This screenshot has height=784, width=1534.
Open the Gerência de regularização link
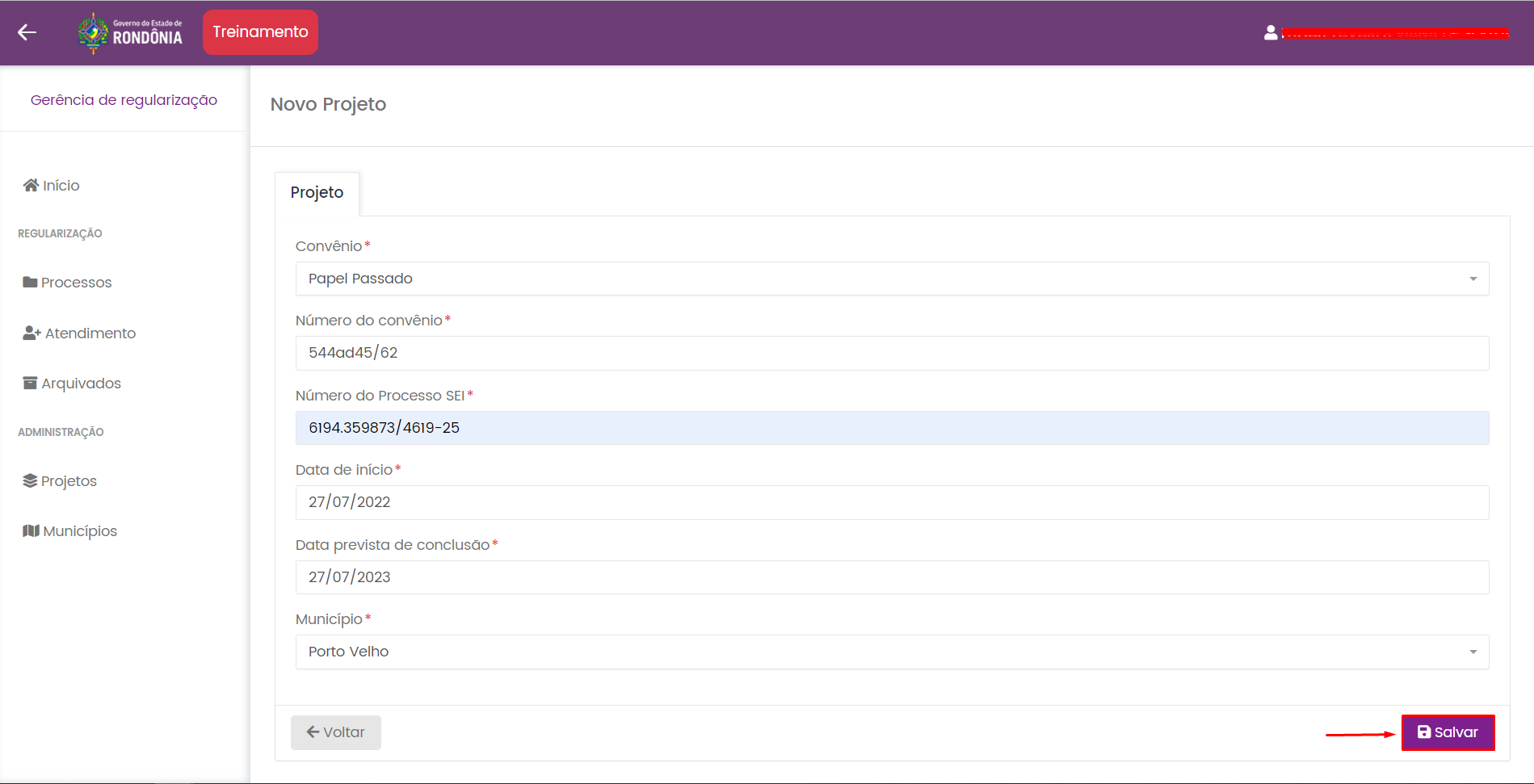pos(124,100)
